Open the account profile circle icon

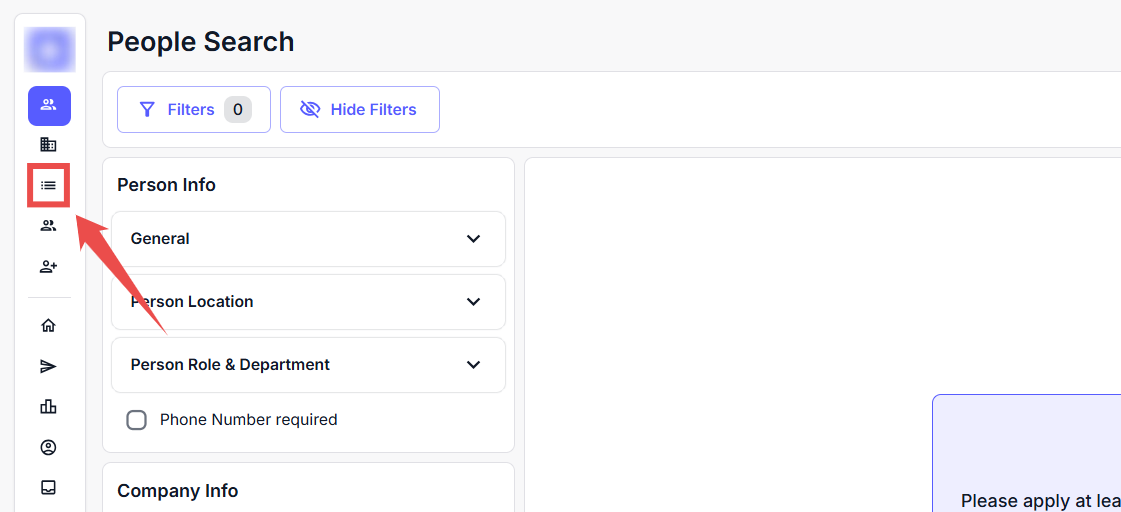click(48, 447)
